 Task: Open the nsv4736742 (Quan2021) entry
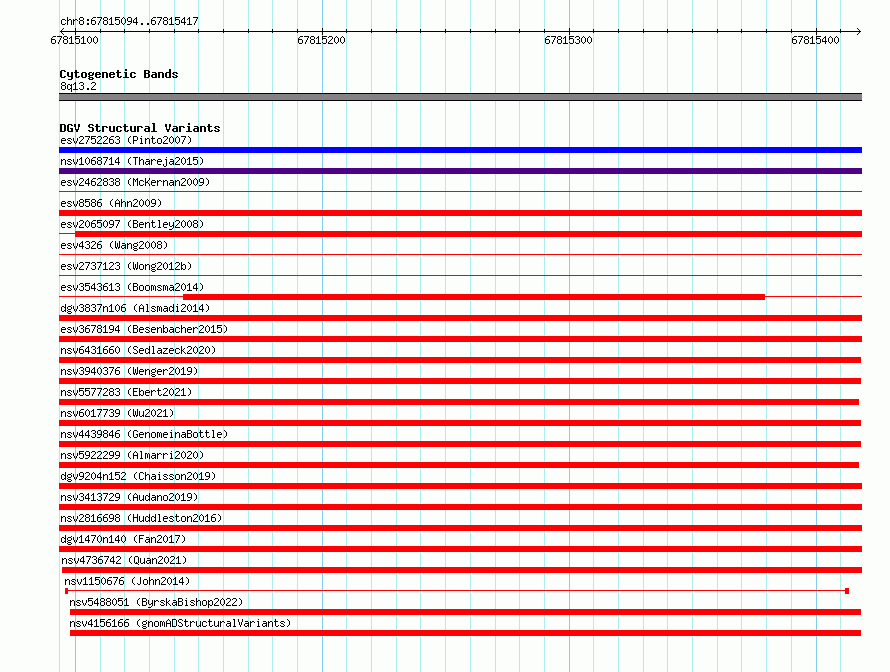tap(124, 560)
